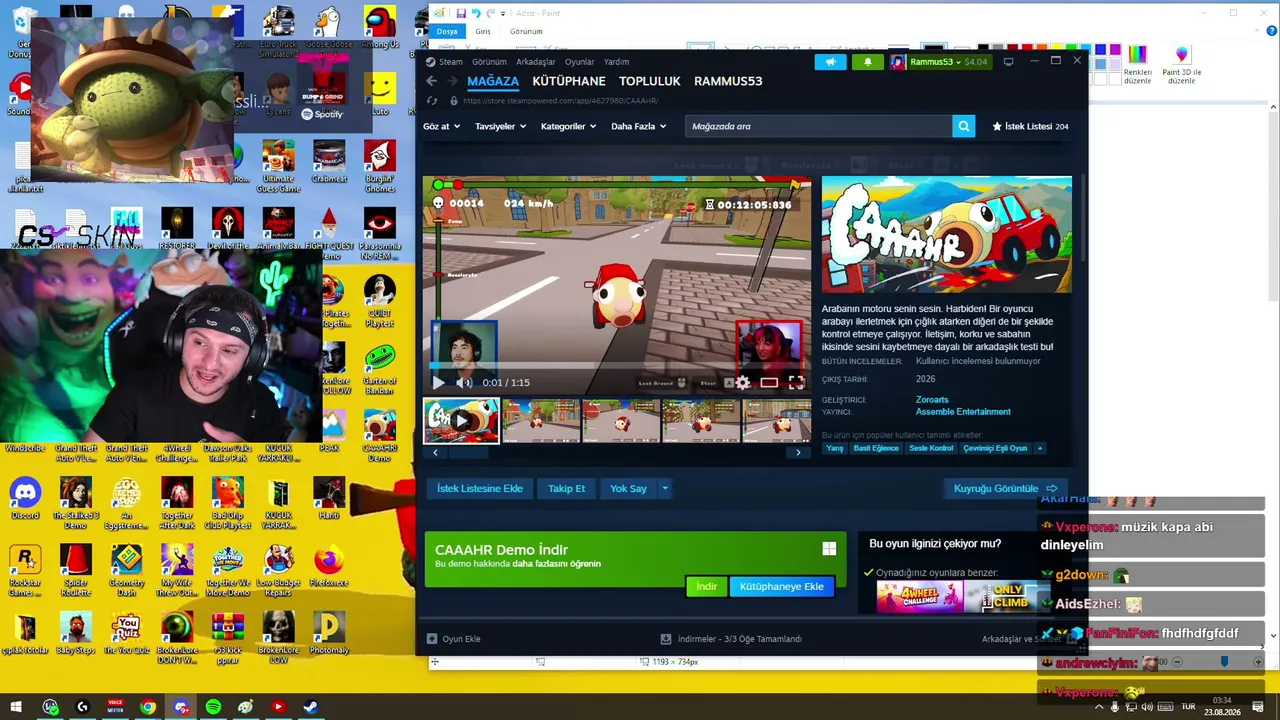Open Logitech G Hub taskbar icon
The width and height of the screenshot is (1280, 720).
[83, 707]
